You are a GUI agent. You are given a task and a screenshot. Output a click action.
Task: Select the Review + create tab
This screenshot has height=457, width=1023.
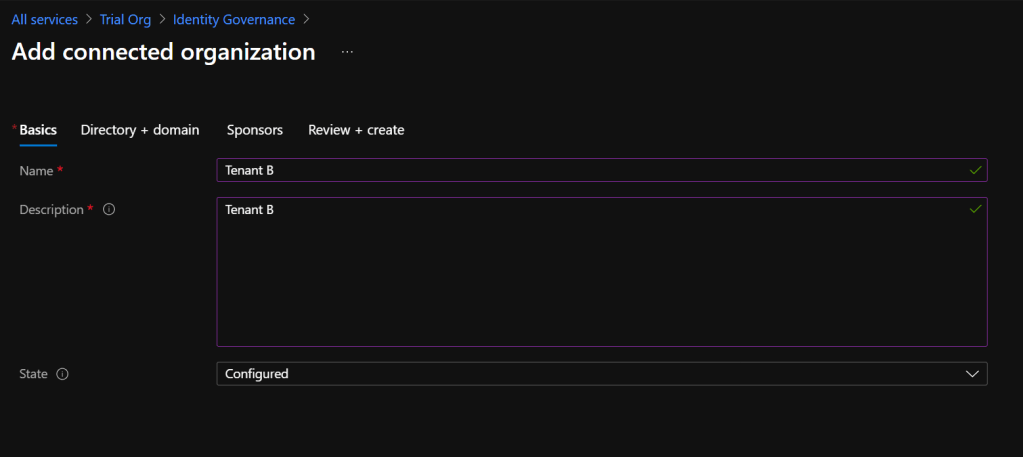pos(356,130)
